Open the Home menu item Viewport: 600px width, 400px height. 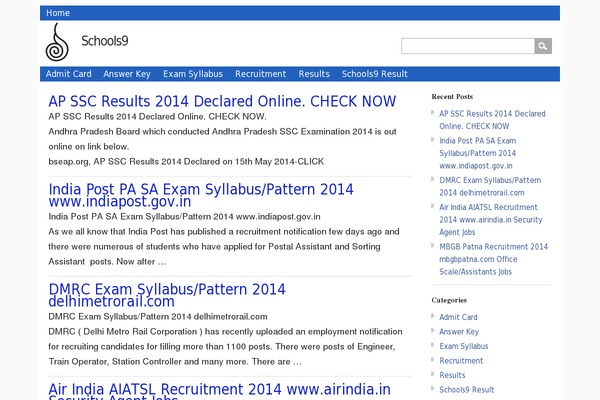point(58,13)
